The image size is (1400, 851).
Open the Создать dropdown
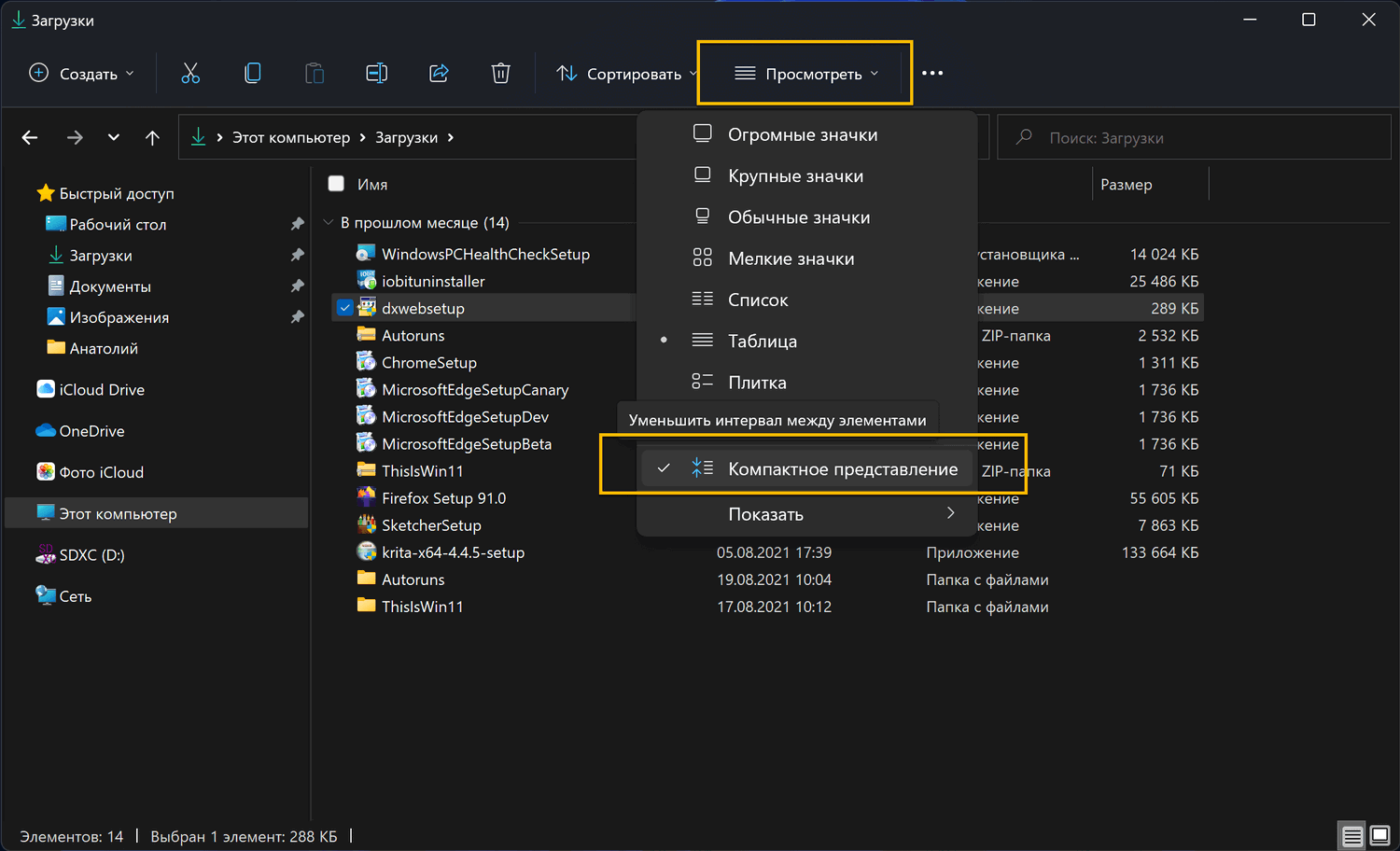81,74
